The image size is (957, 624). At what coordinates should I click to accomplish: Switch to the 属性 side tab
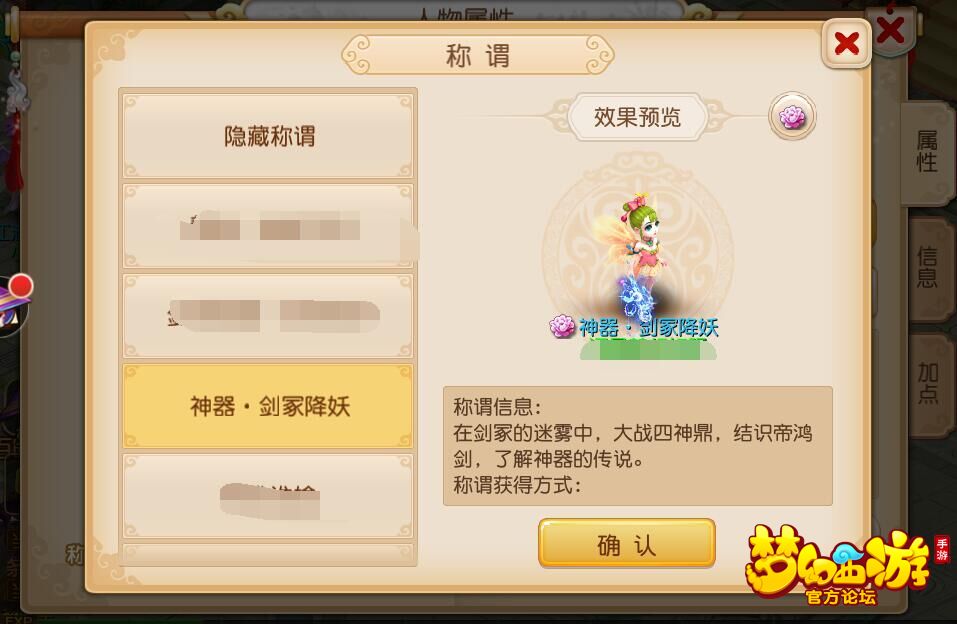(926, 153)
